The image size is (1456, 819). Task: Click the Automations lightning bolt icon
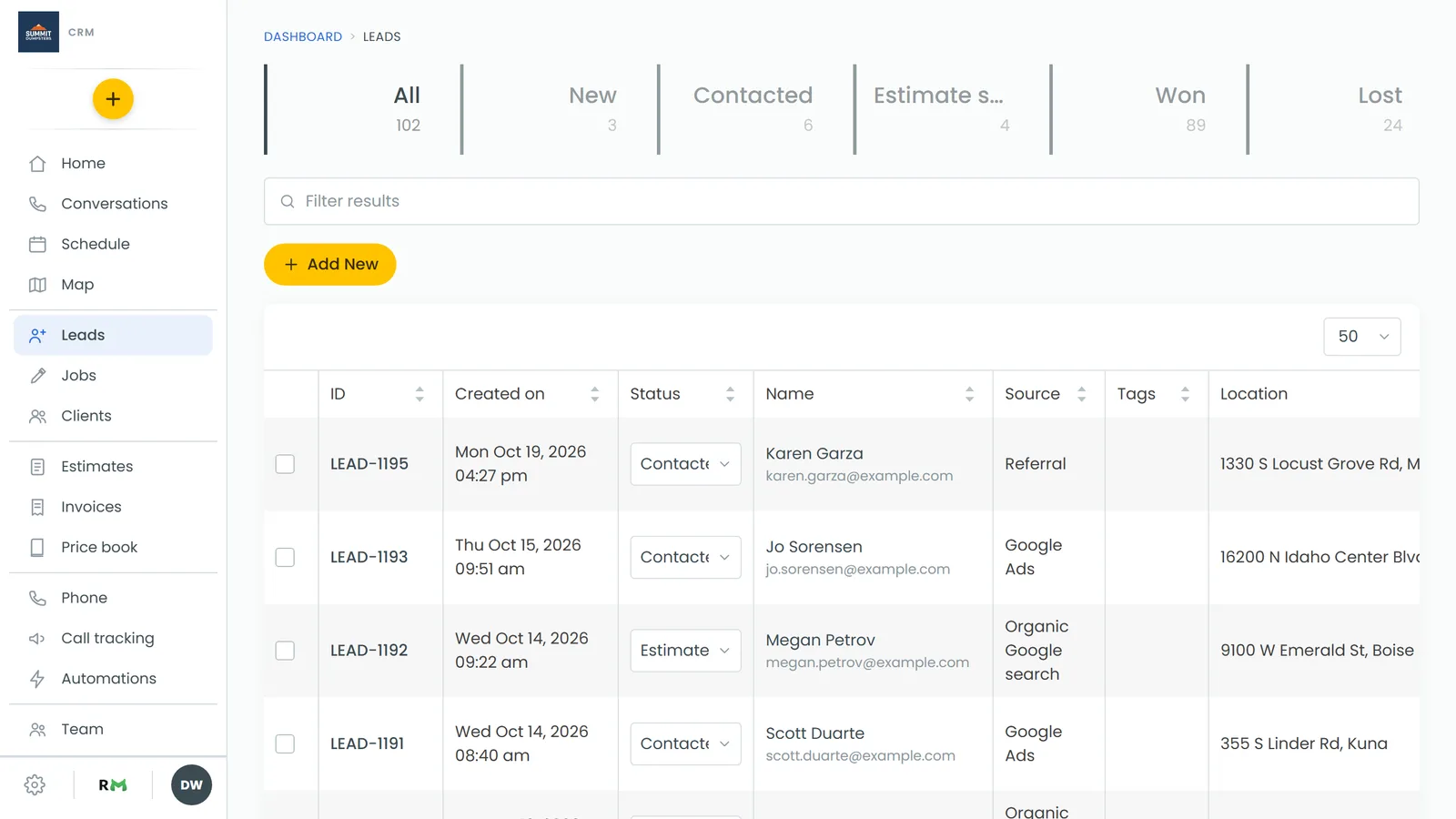37,679
